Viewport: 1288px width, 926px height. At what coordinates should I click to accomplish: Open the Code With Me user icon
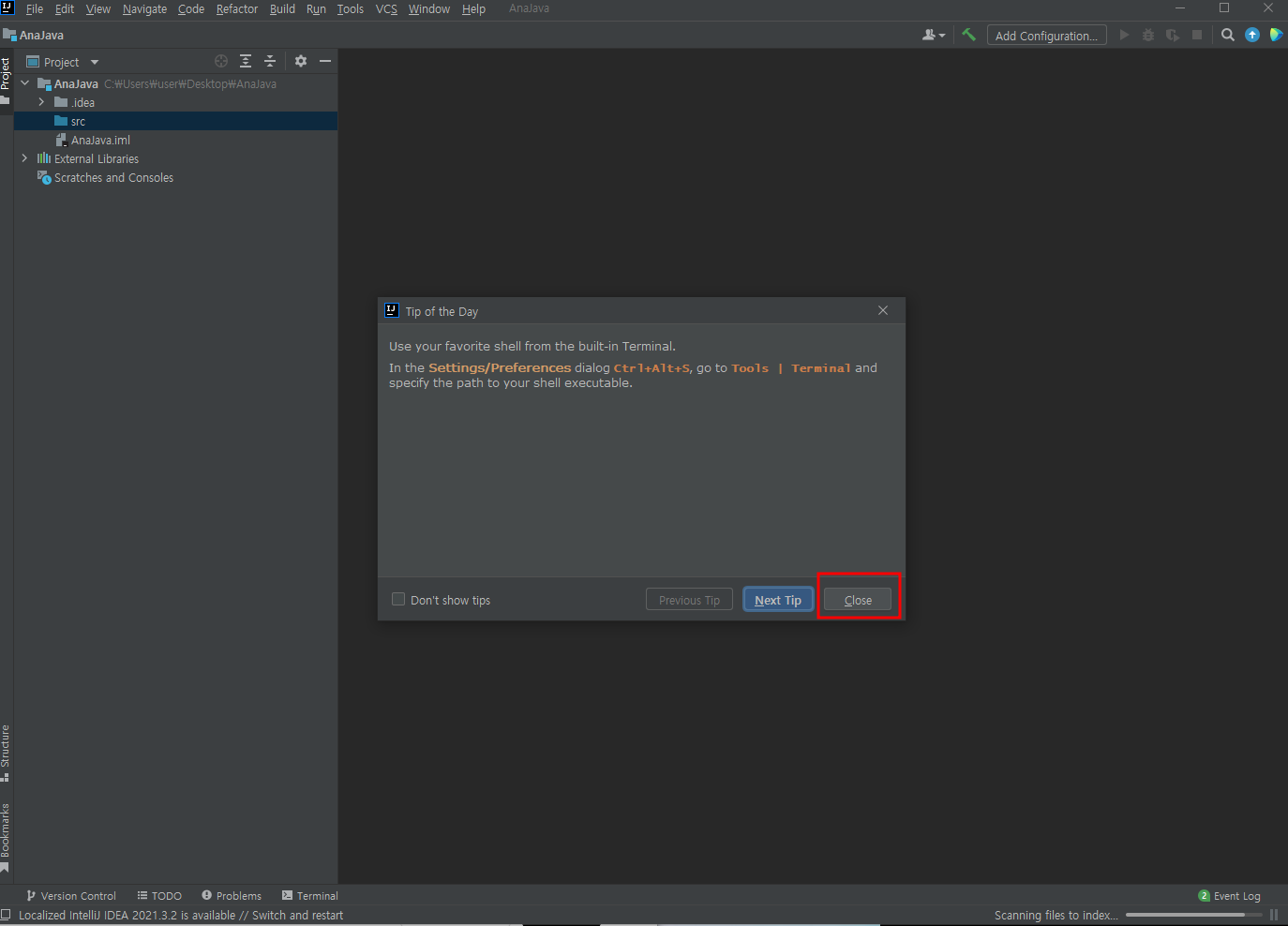[x=934, y=35]
